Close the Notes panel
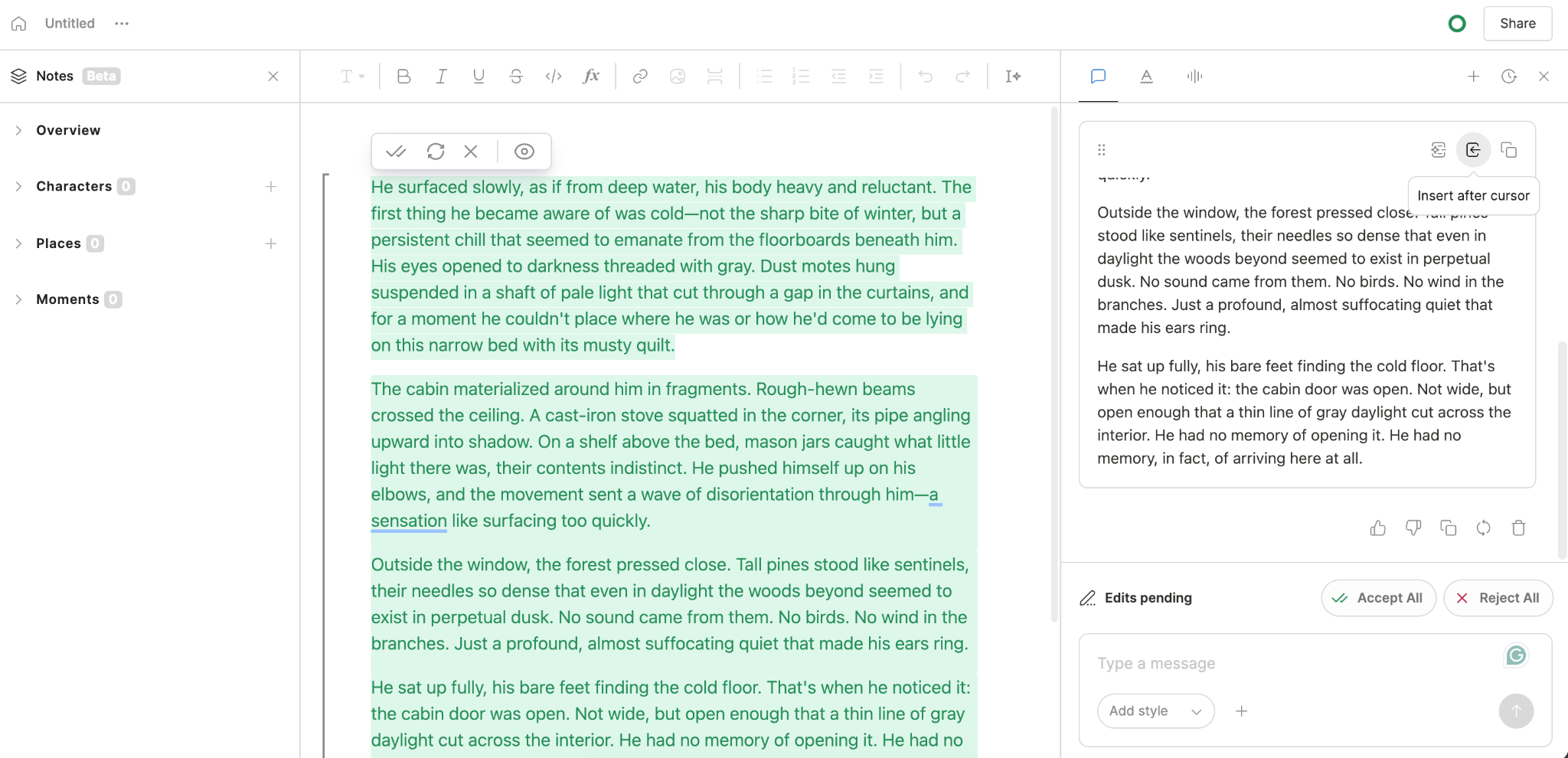The width and height of the screenshot is (1568, 758). [273, 77]
